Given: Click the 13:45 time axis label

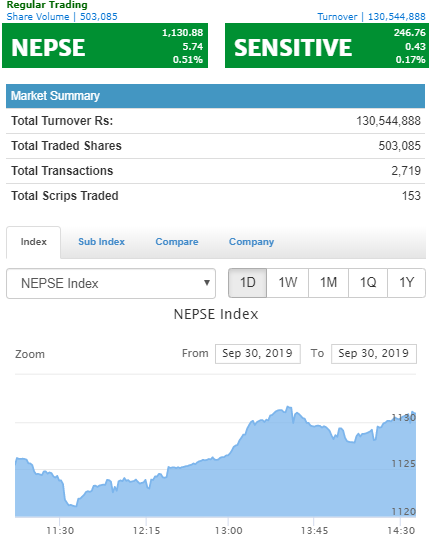Looking at the screenshot, I should pos(314,530).
